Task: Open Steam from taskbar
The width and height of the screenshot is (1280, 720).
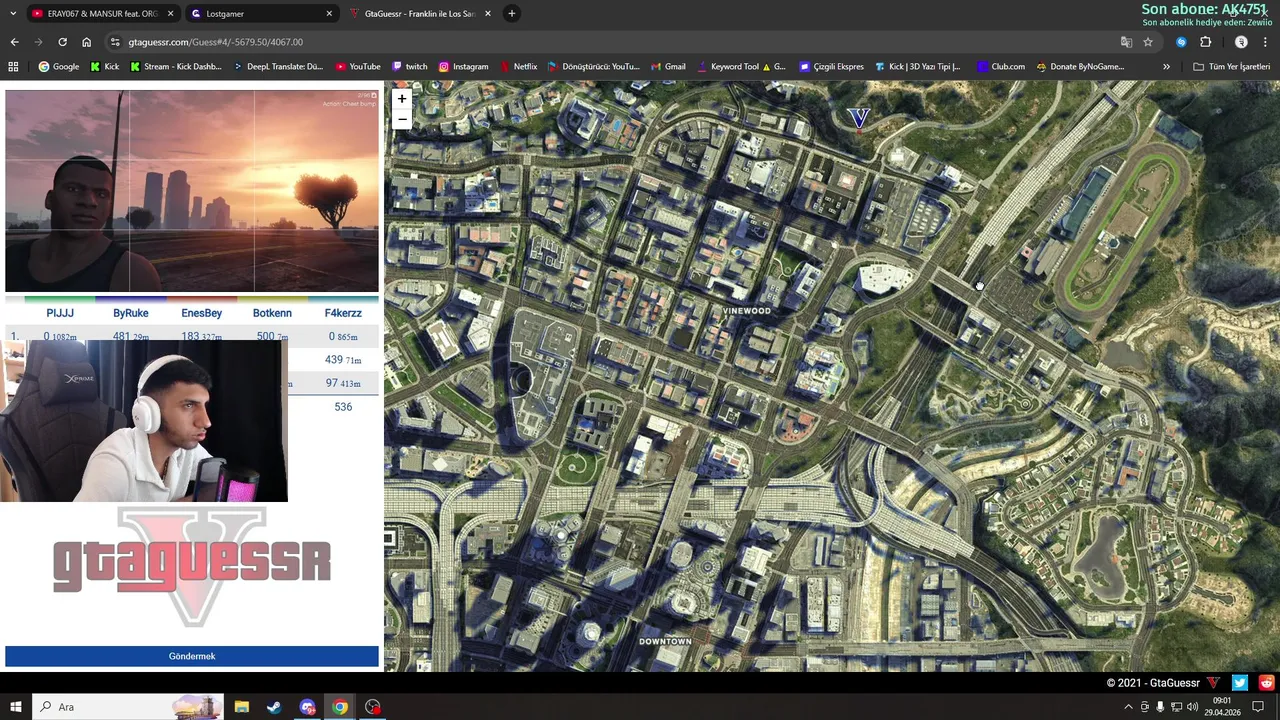Action: 274,707
